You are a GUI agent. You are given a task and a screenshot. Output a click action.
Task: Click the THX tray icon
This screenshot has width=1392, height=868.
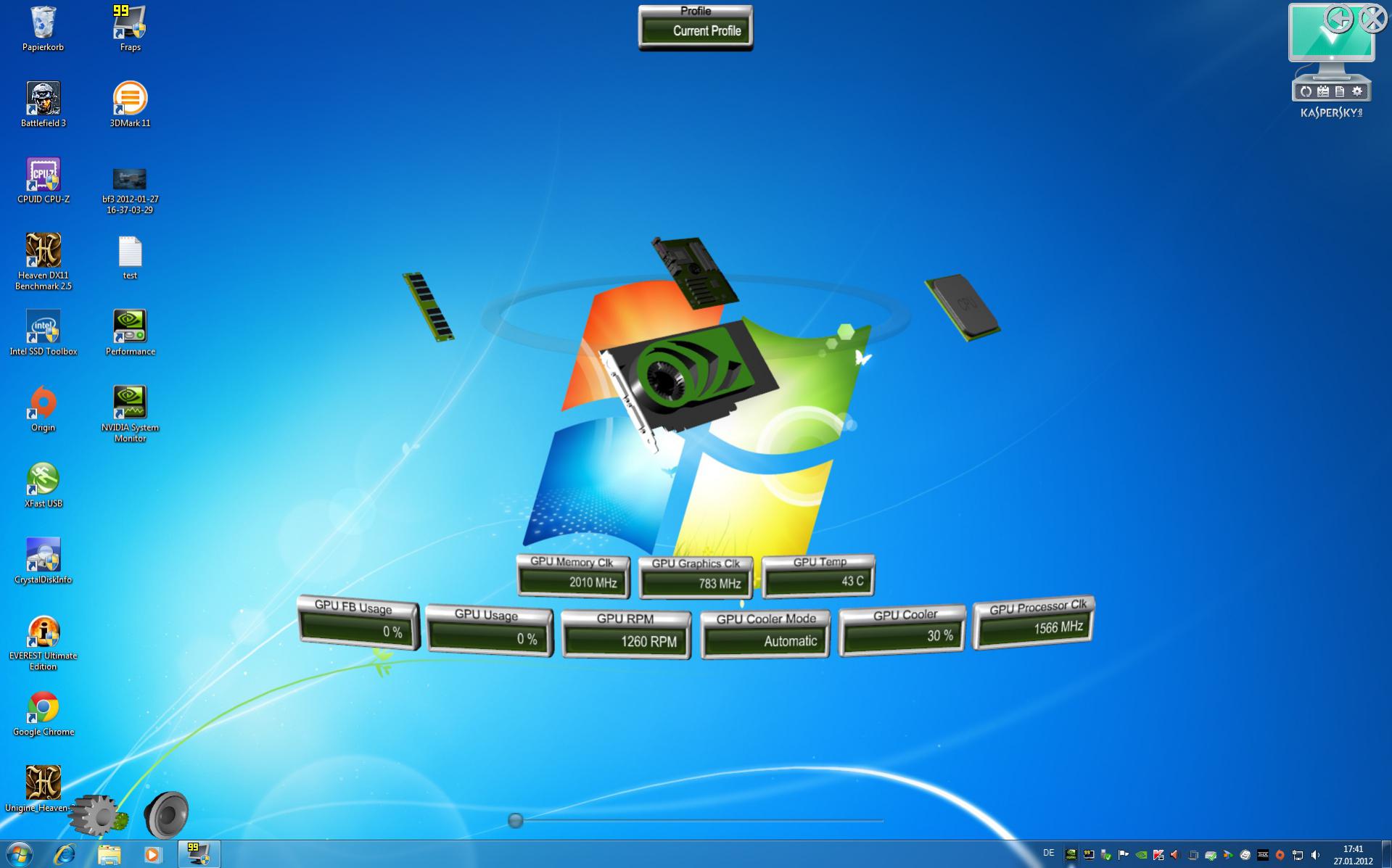point(1263,855)
